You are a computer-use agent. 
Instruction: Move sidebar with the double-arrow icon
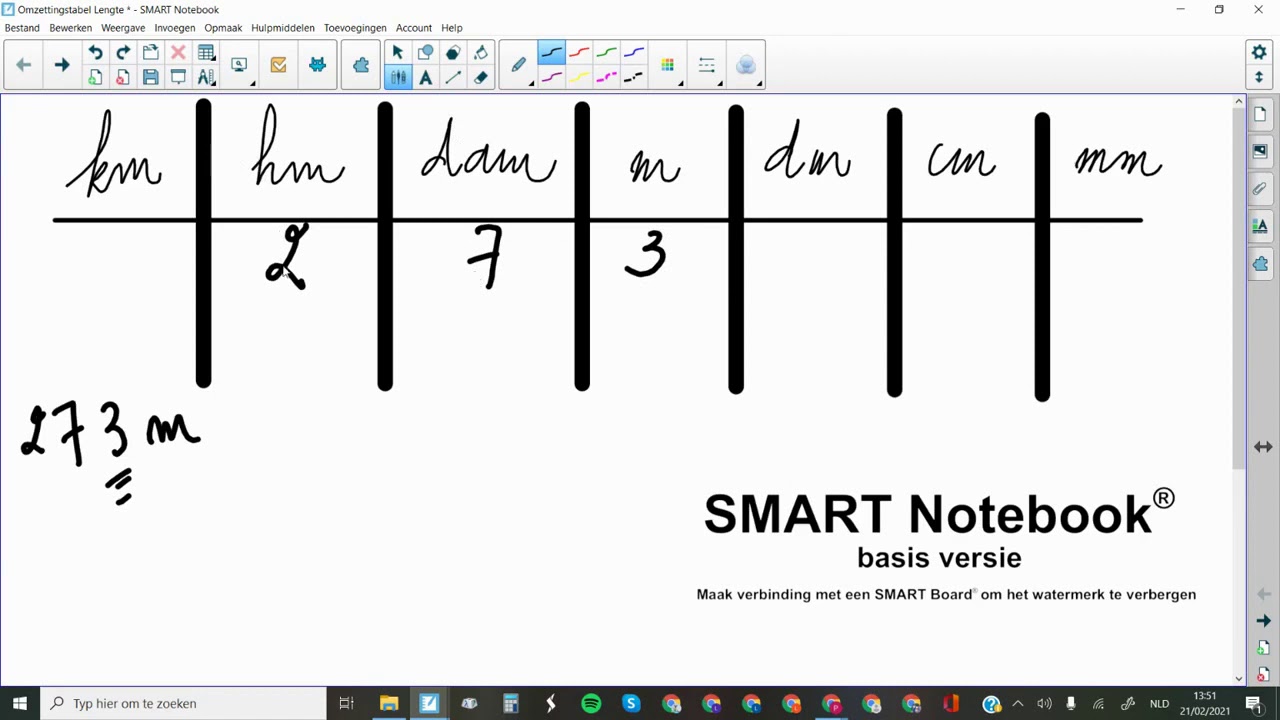[x=1263, y=447]
